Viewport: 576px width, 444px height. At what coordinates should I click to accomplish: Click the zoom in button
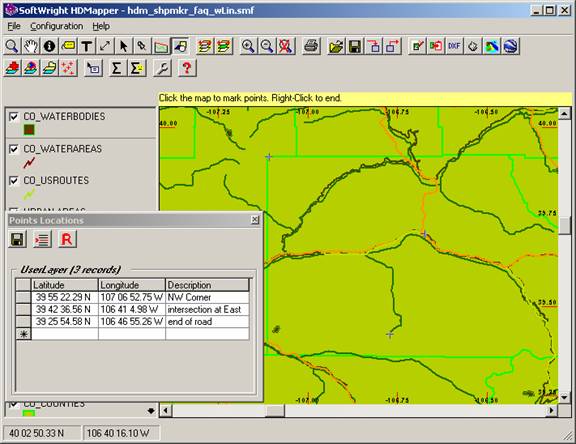tap(249, 46)
